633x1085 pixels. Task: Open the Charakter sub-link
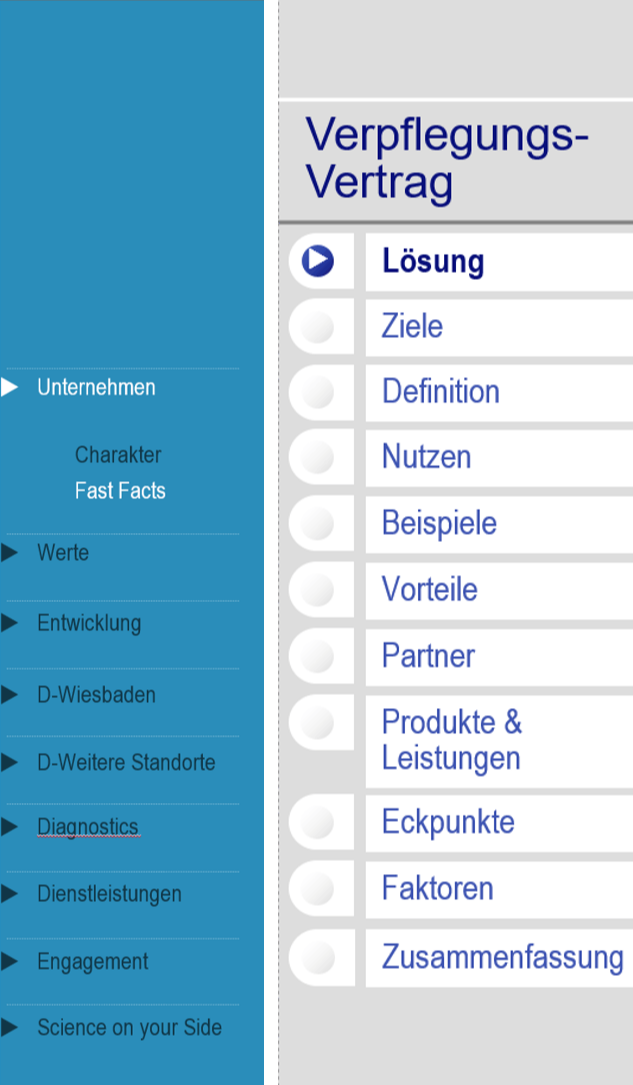[x=118, y=455]
